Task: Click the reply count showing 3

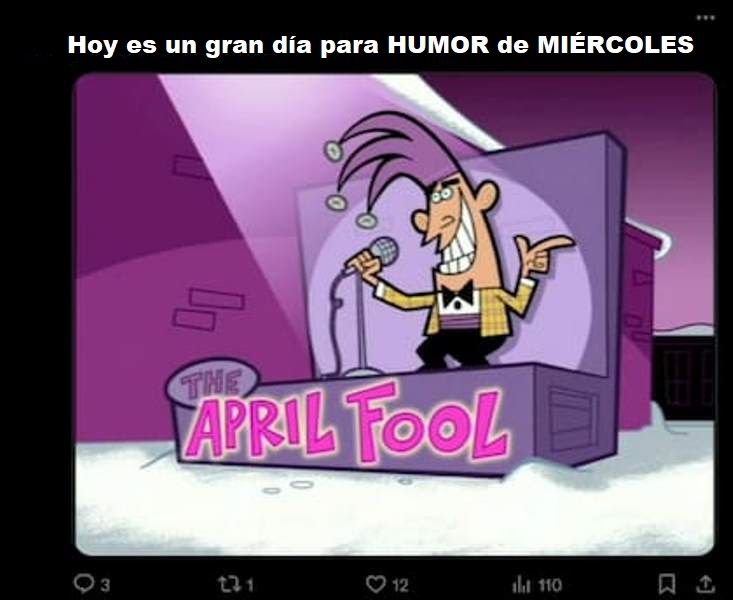Action: (x=105, y=585)
